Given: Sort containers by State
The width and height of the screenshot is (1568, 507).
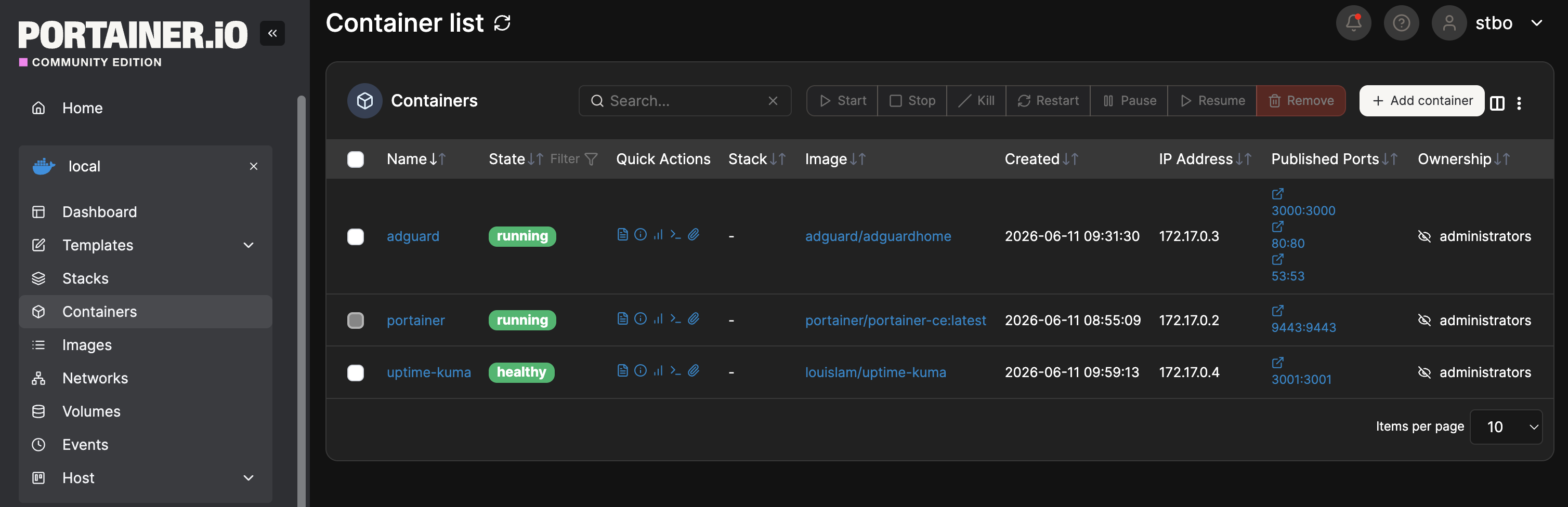Looking at the screenshot, I should pyautogui.click(x=516, y=159).
